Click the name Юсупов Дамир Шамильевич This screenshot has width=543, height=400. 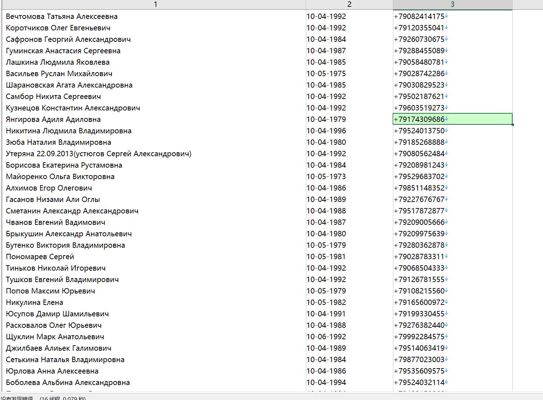57,313
